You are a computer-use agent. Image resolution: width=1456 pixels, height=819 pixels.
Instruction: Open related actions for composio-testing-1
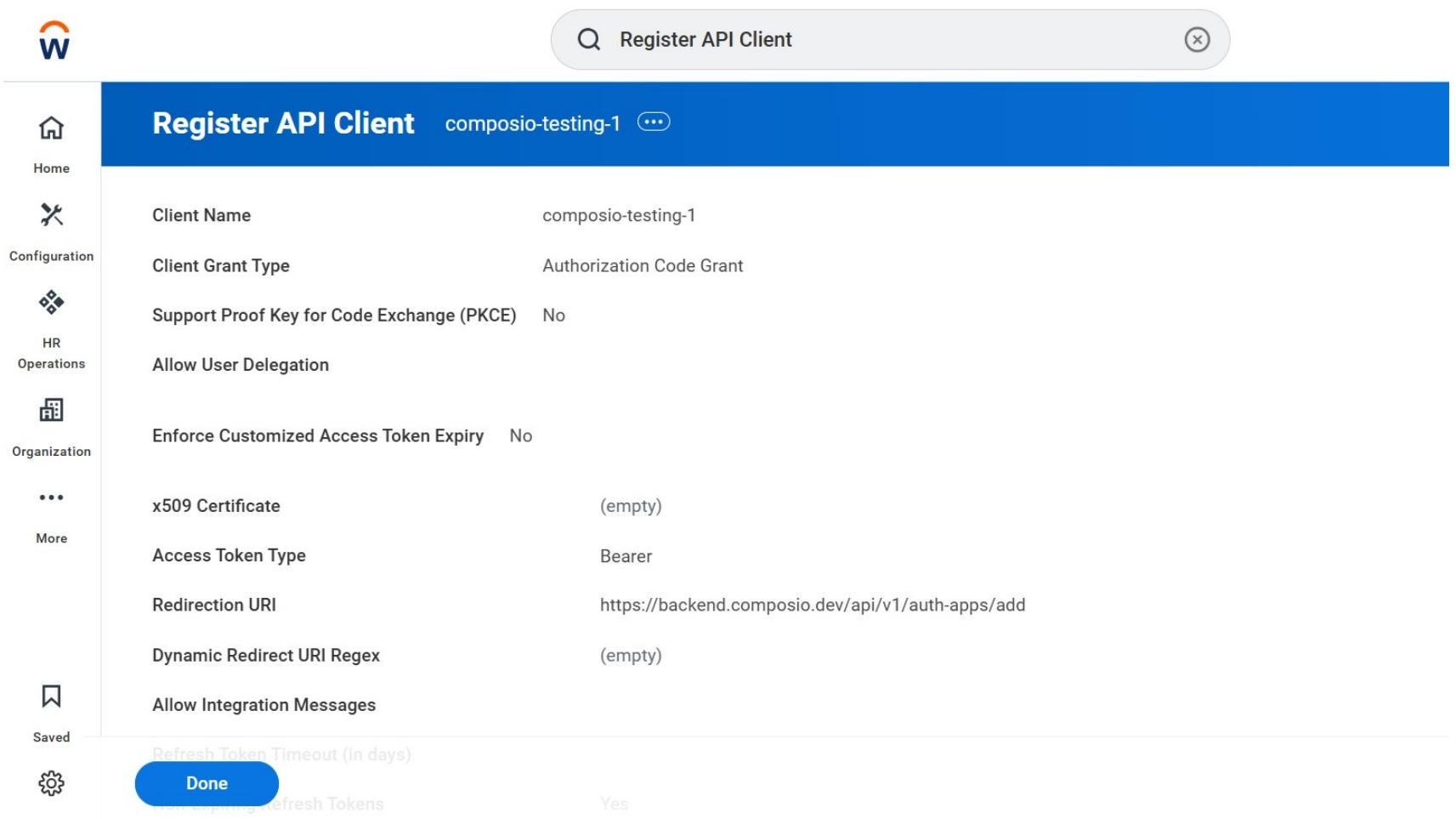coord(654,122)
